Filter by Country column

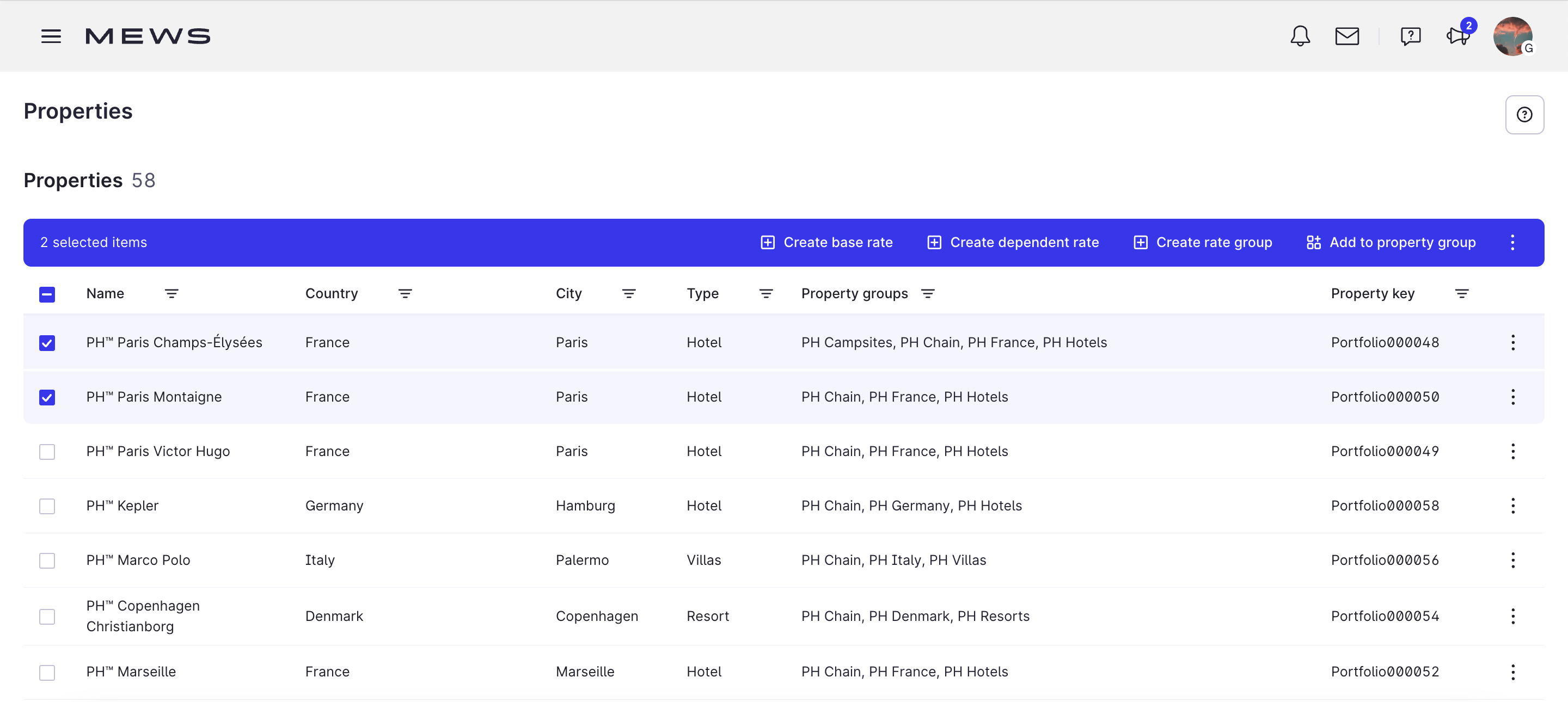[405, 294]
